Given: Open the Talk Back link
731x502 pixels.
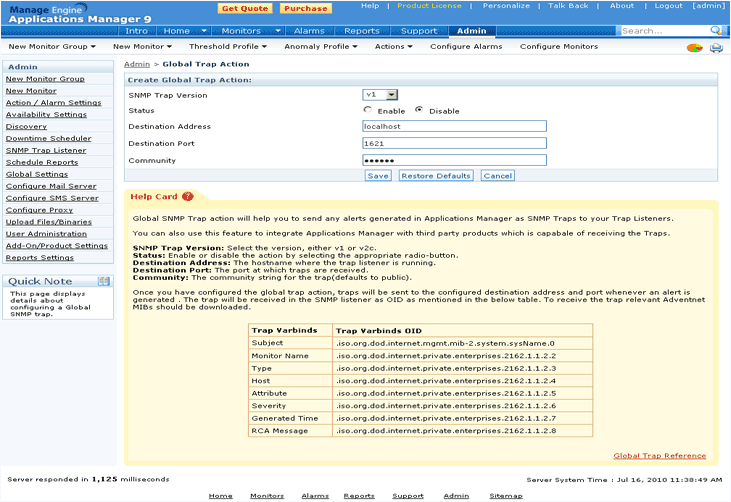Looking at the screenshot, I should [x=568, y=6].
